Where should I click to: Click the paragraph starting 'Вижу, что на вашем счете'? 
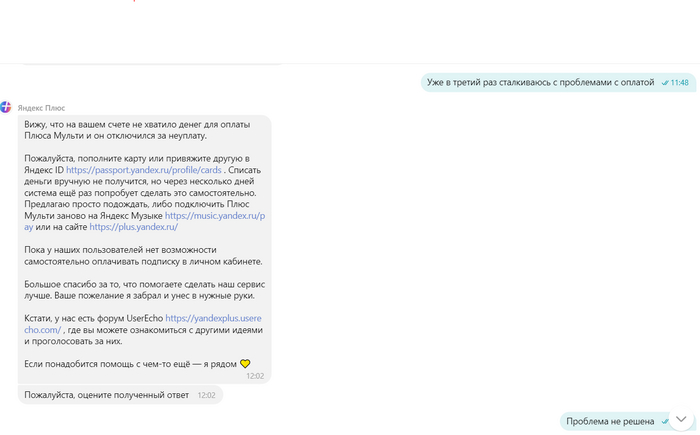coord(137,130)
